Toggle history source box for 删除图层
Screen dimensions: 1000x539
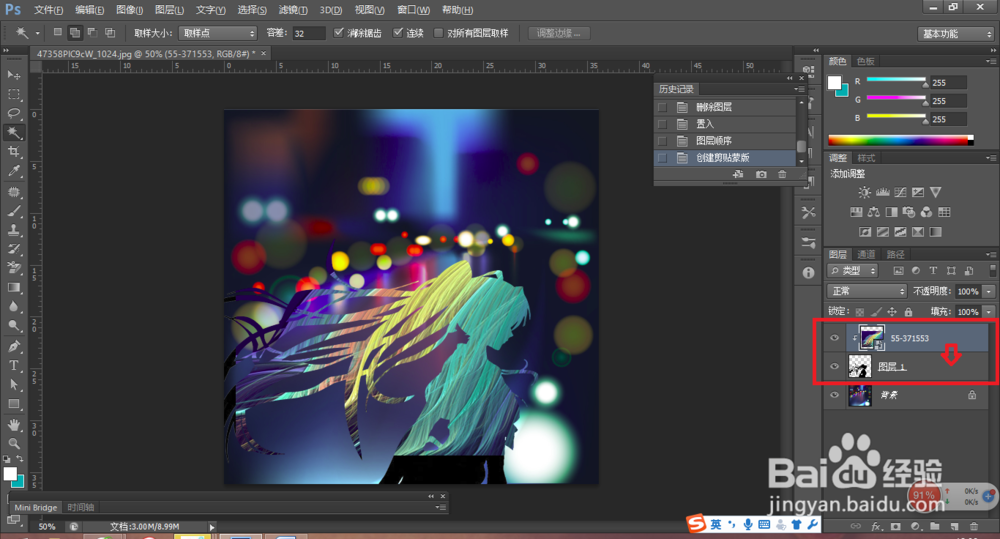pos(663,107)
